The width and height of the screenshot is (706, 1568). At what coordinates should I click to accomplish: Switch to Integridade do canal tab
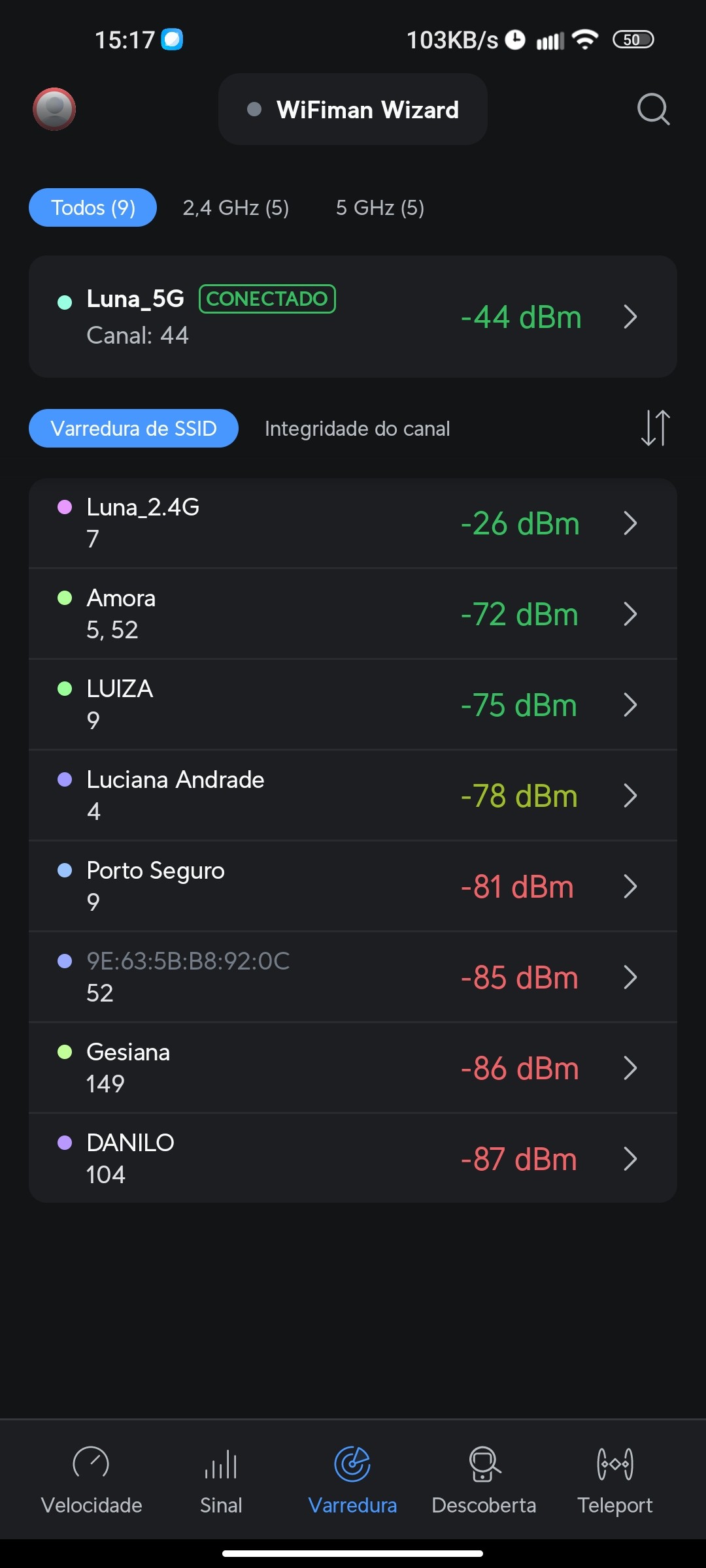[x=357, y=429]
